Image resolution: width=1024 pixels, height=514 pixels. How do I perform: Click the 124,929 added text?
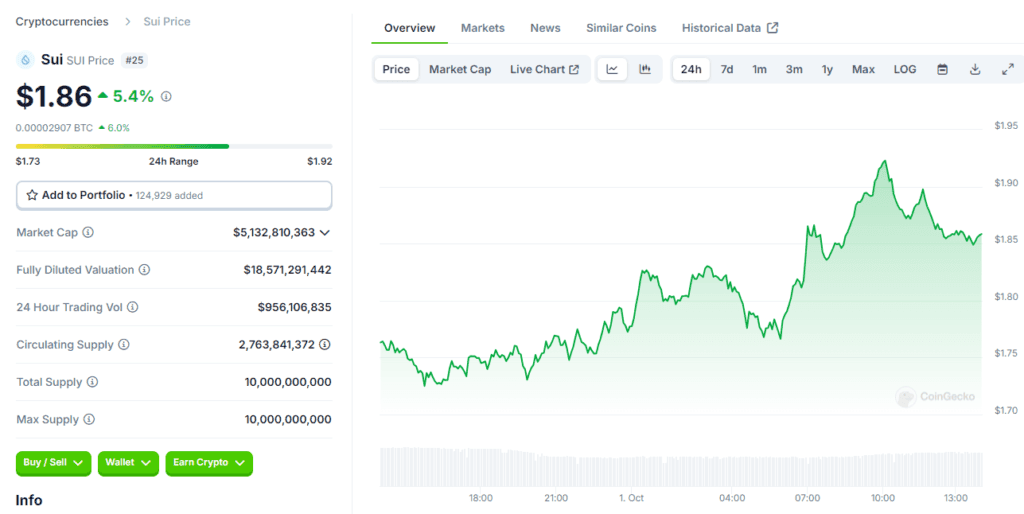pos(169,195)
